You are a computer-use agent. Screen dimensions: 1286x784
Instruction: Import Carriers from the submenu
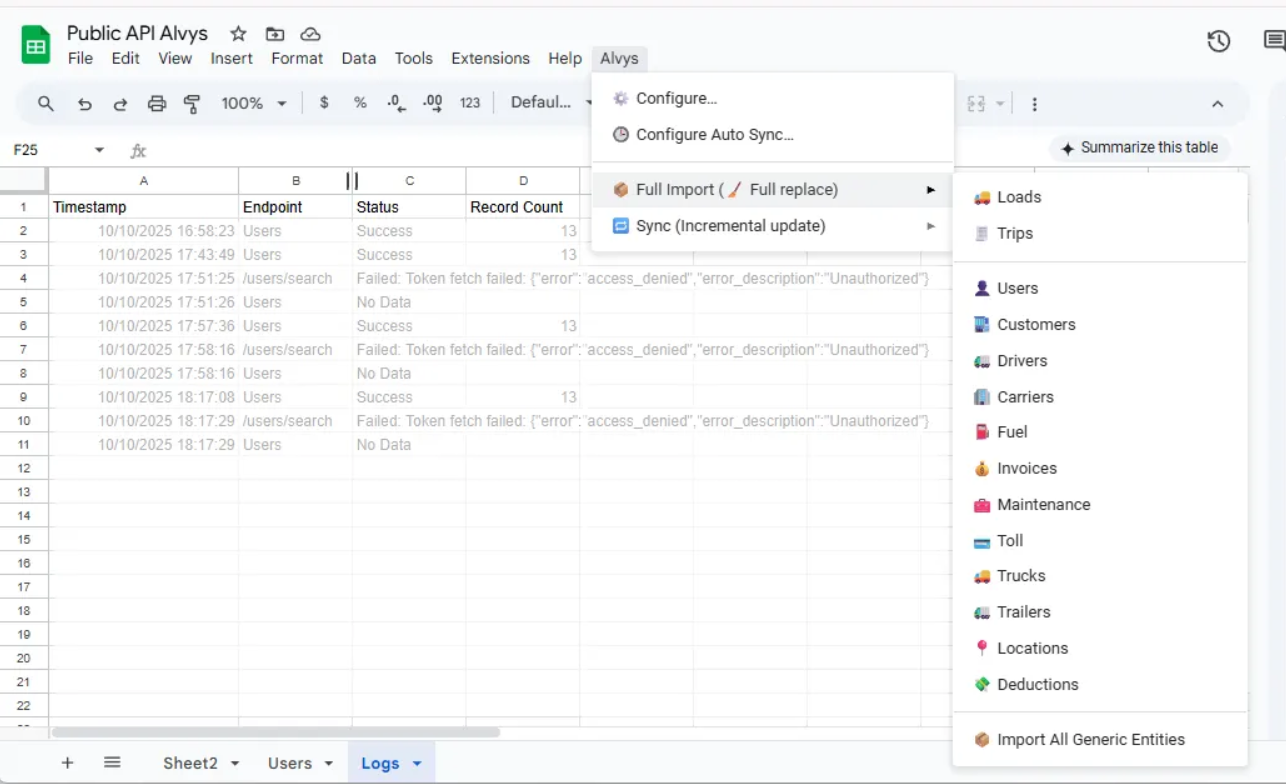(x=1100, y=397)
